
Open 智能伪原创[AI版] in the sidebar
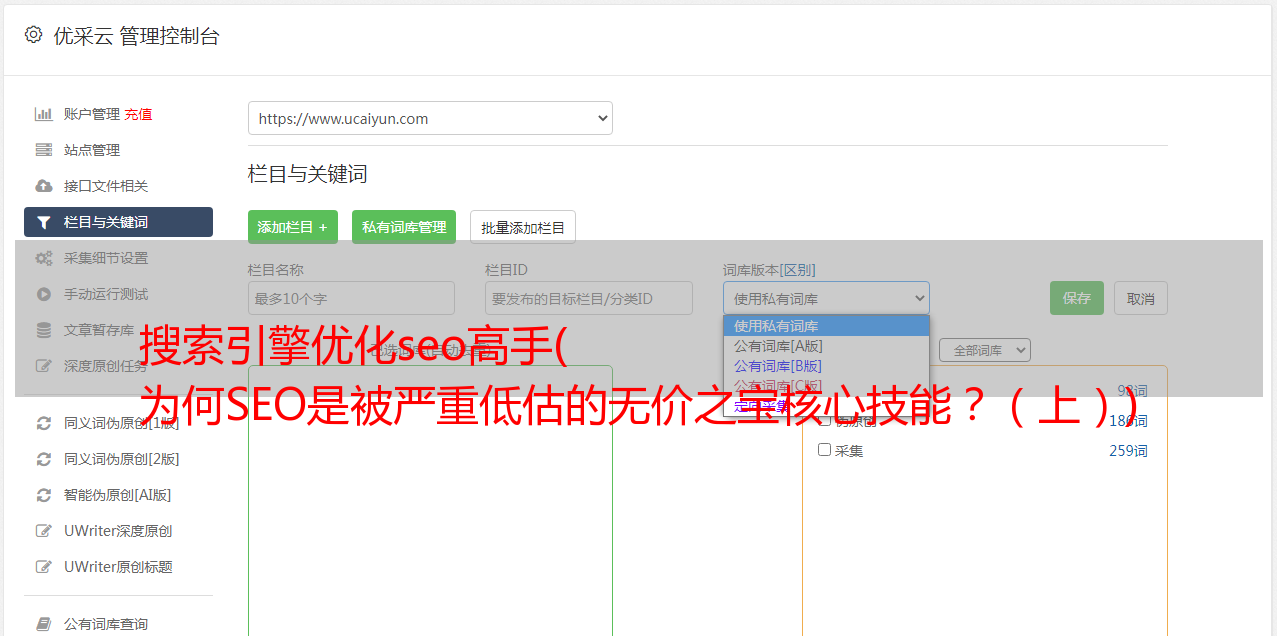(x=118, y=495)
